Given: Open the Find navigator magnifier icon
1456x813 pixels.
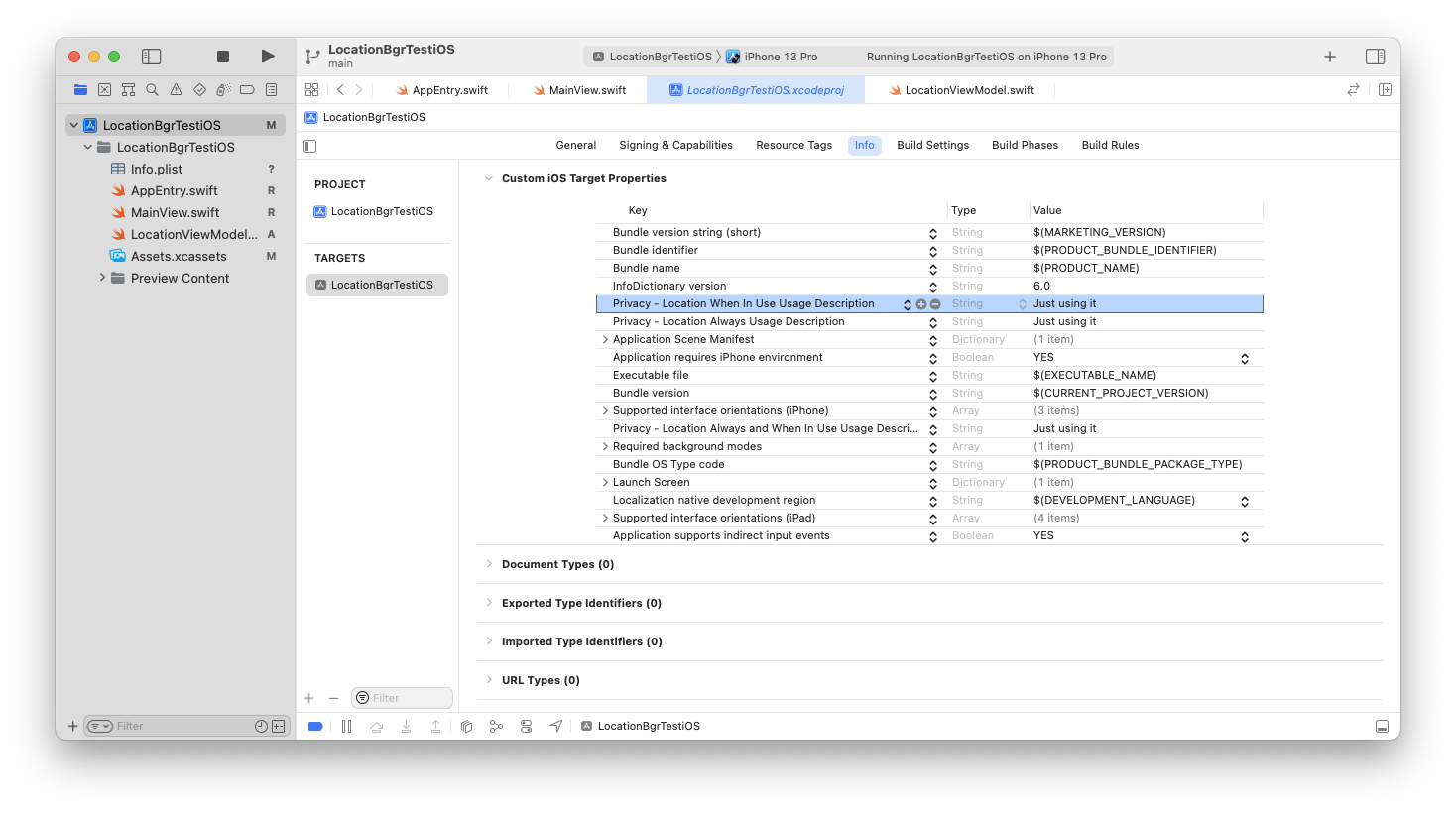Looking at the screenshot, I should 152,89.
